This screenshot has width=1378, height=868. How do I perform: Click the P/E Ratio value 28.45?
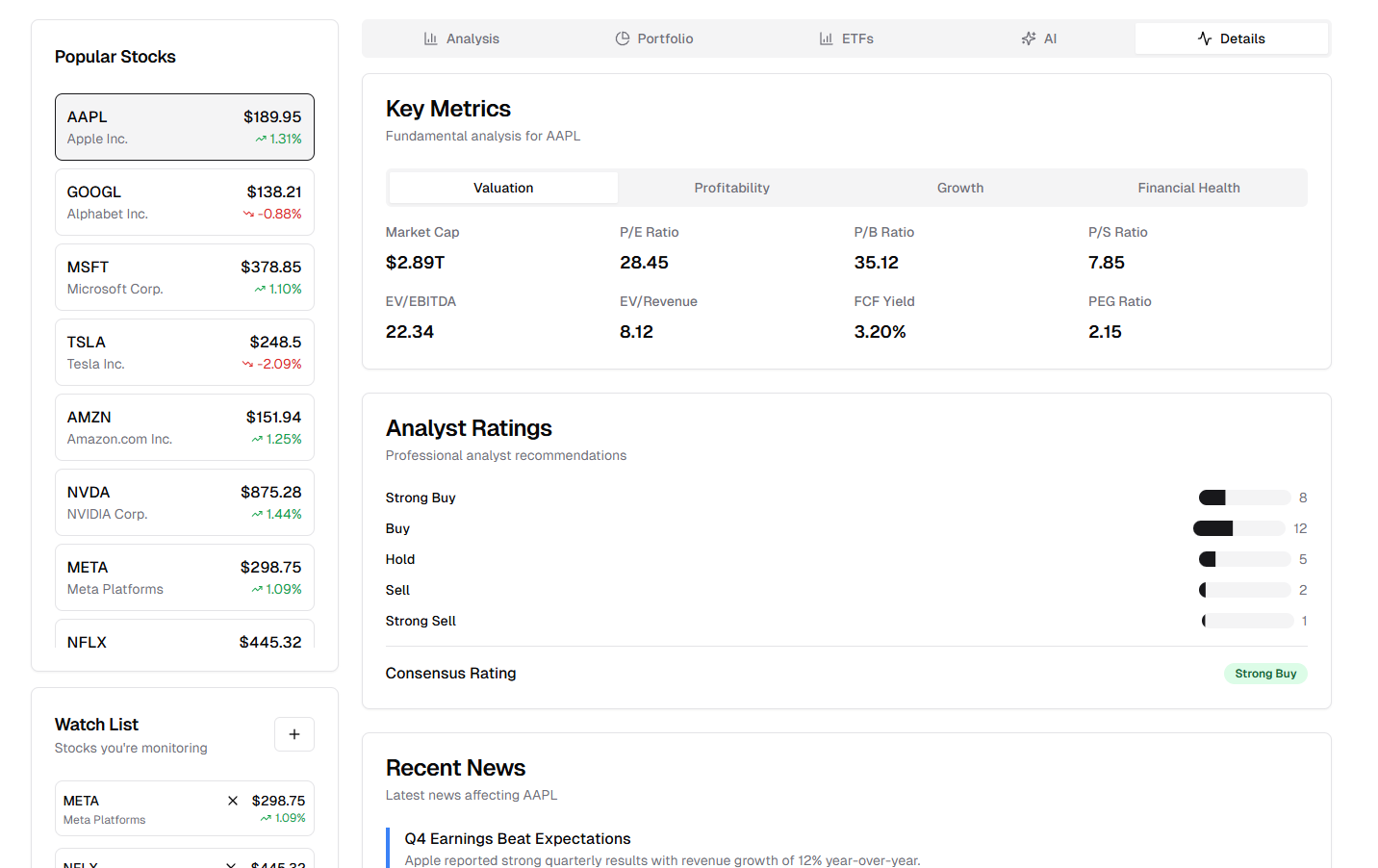[x=644, y=263]
